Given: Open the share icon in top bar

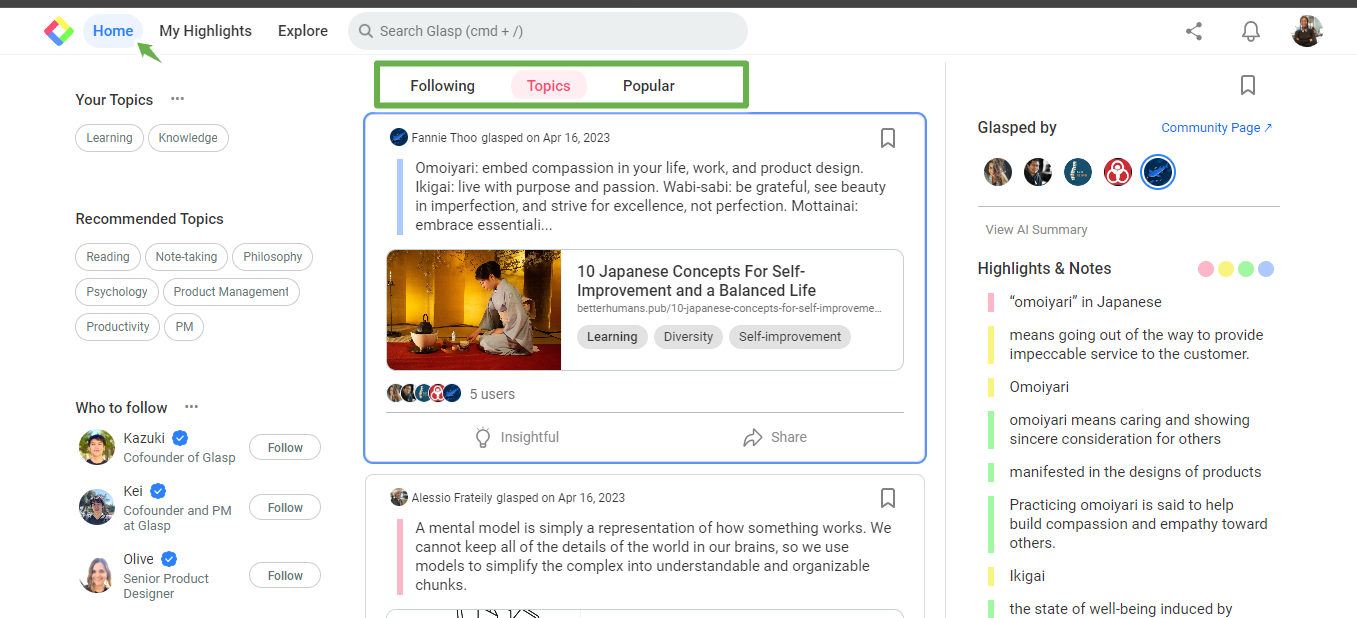Looking at the screenshot, I should [1194, 31].
